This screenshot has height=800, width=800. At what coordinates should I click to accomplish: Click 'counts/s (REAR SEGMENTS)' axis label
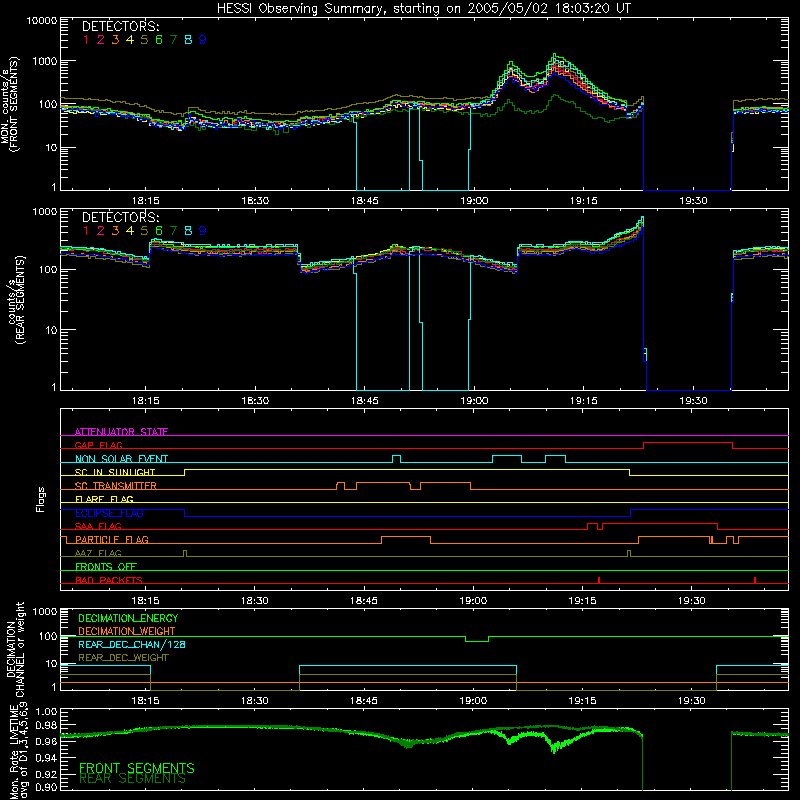tap(15, 300)
